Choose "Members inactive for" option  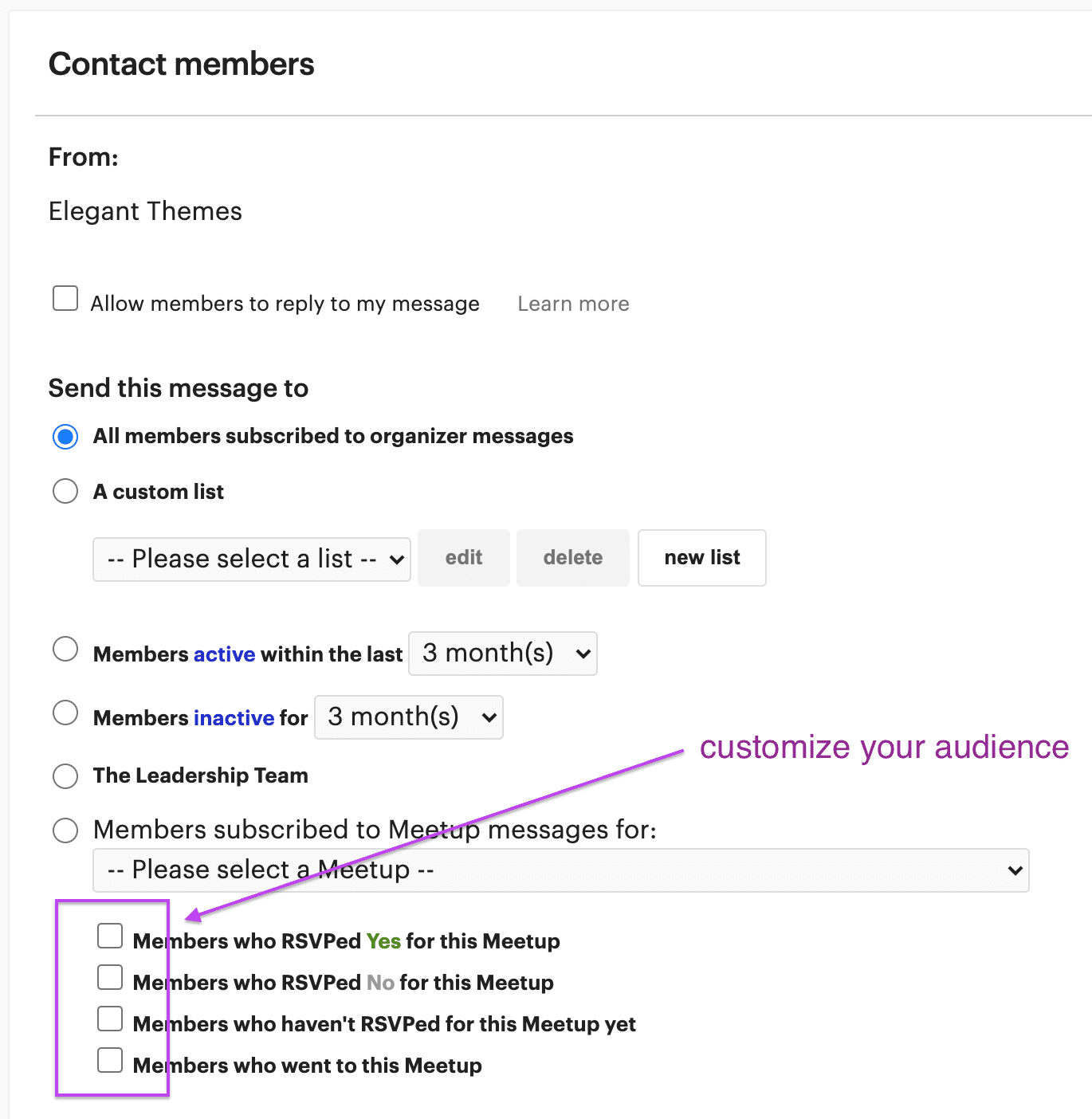65,713
